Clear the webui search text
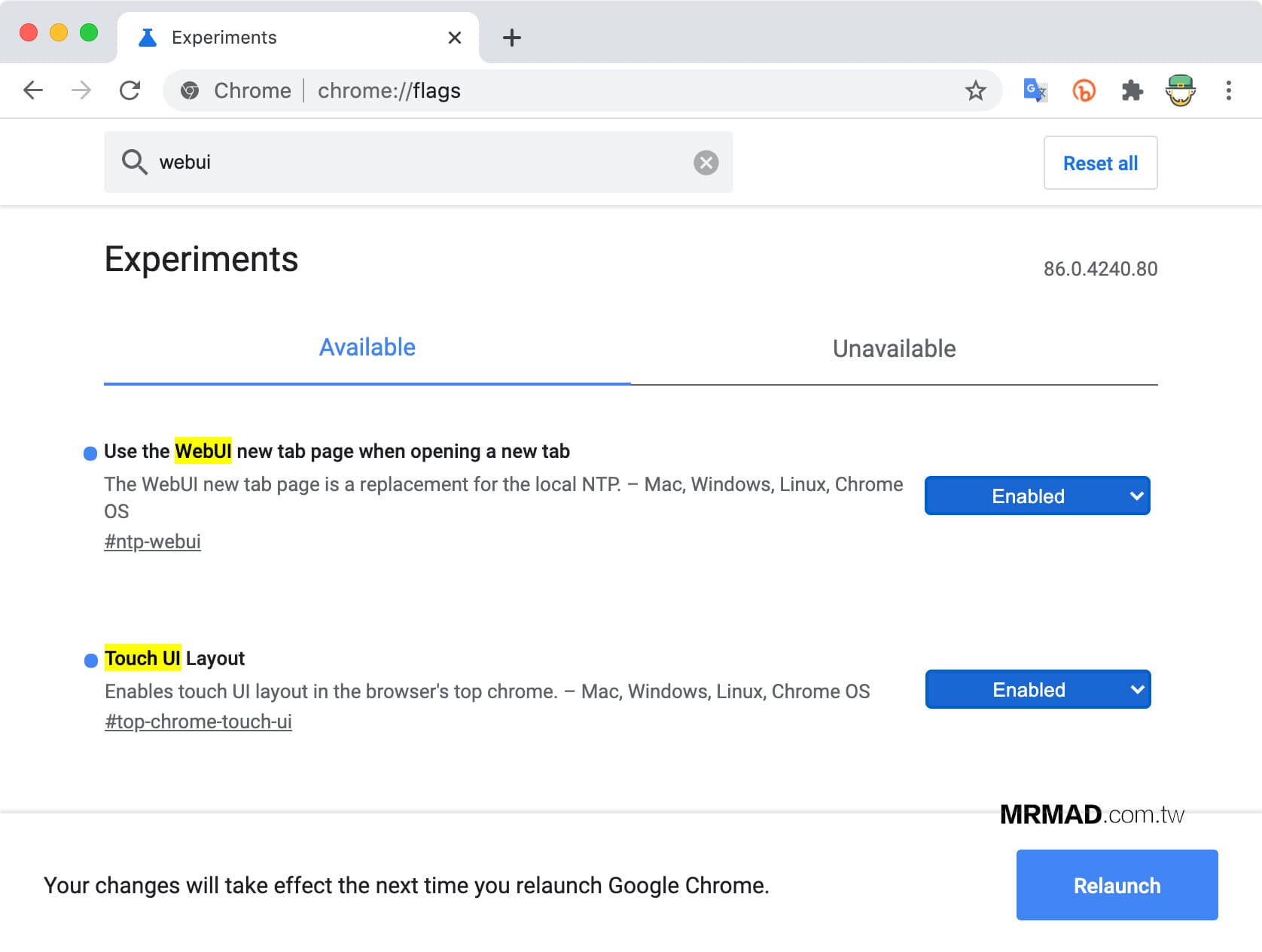This screenshot has width=1262, height=952. point(706,163)
